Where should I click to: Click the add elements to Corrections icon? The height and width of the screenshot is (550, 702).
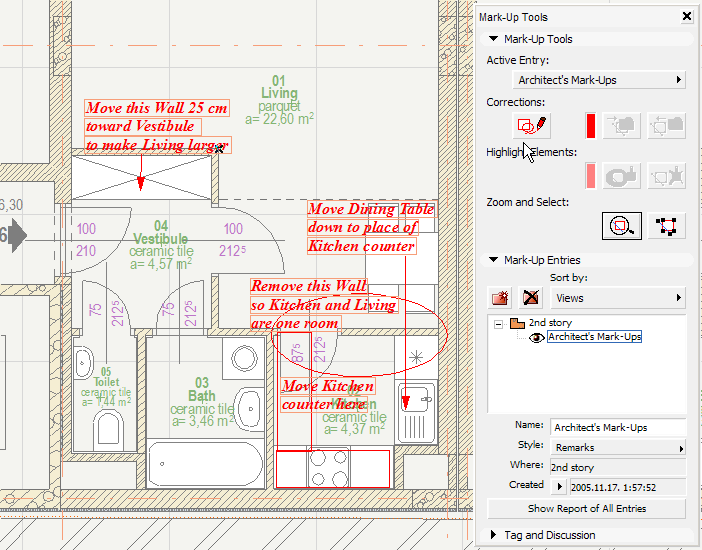(x=621, y=125)
